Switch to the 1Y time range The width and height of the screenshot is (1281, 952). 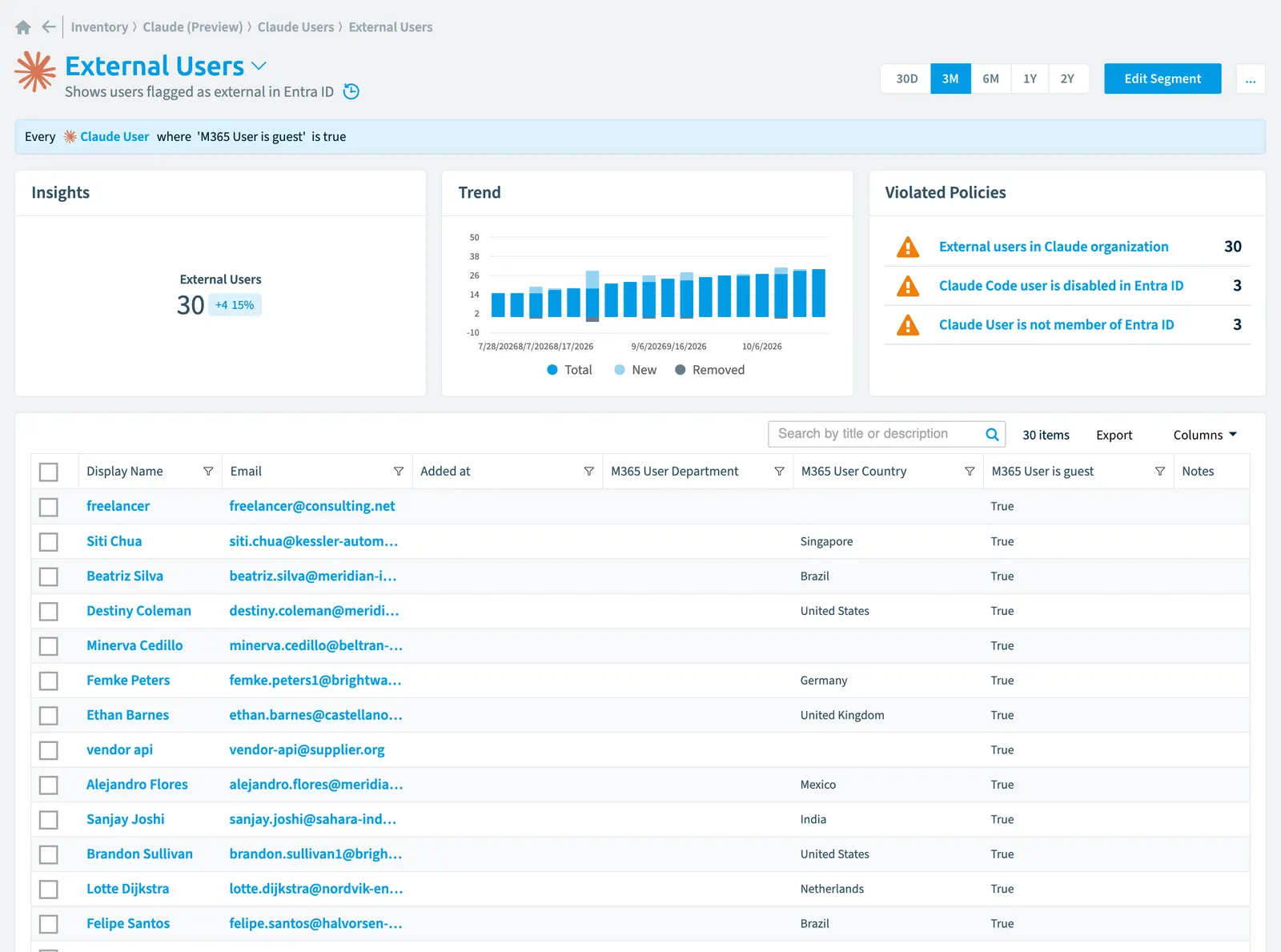1030,78
